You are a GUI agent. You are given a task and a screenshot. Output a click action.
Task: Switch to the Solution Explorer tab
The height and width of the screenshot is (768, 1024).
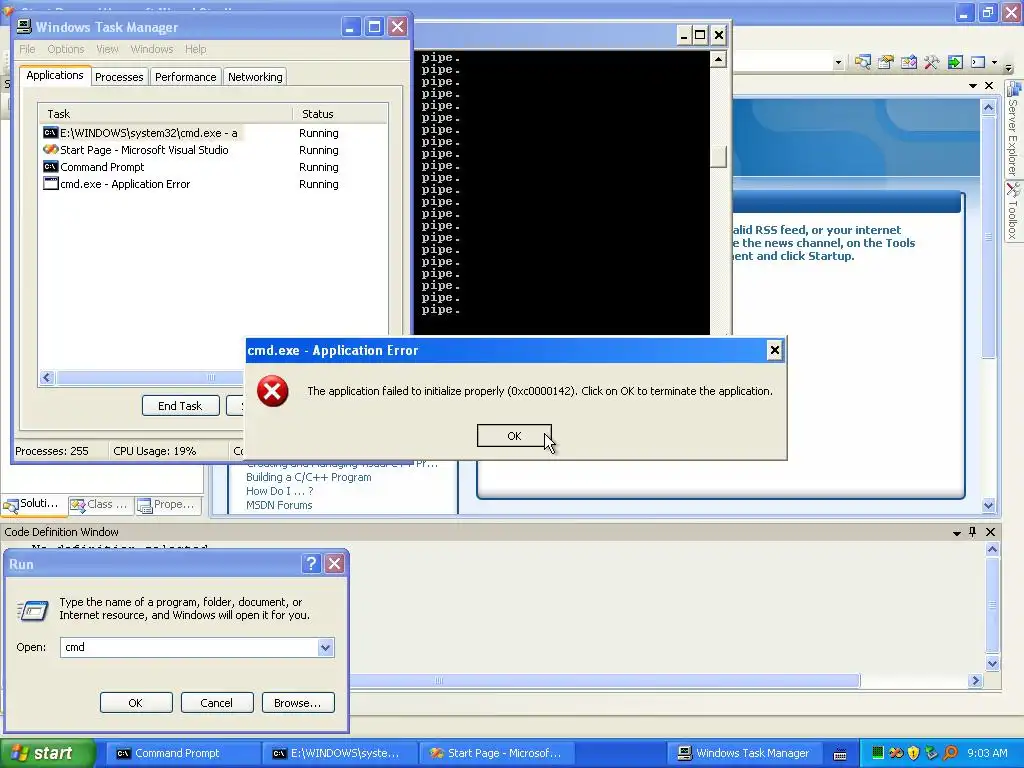click(x=31, y=504)
